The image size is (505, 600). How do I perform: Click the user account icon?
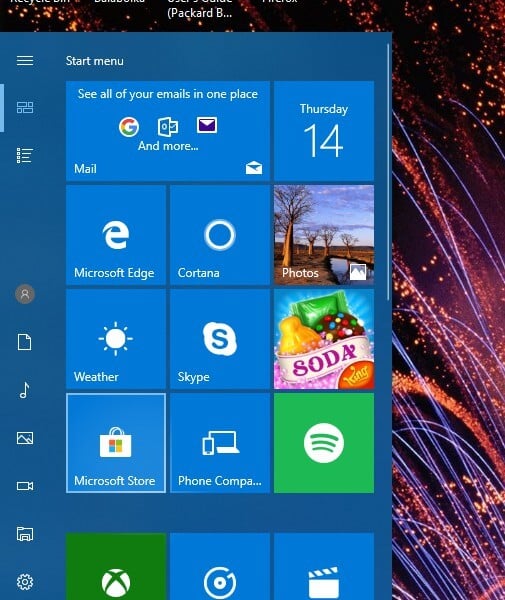click(25, 294)
